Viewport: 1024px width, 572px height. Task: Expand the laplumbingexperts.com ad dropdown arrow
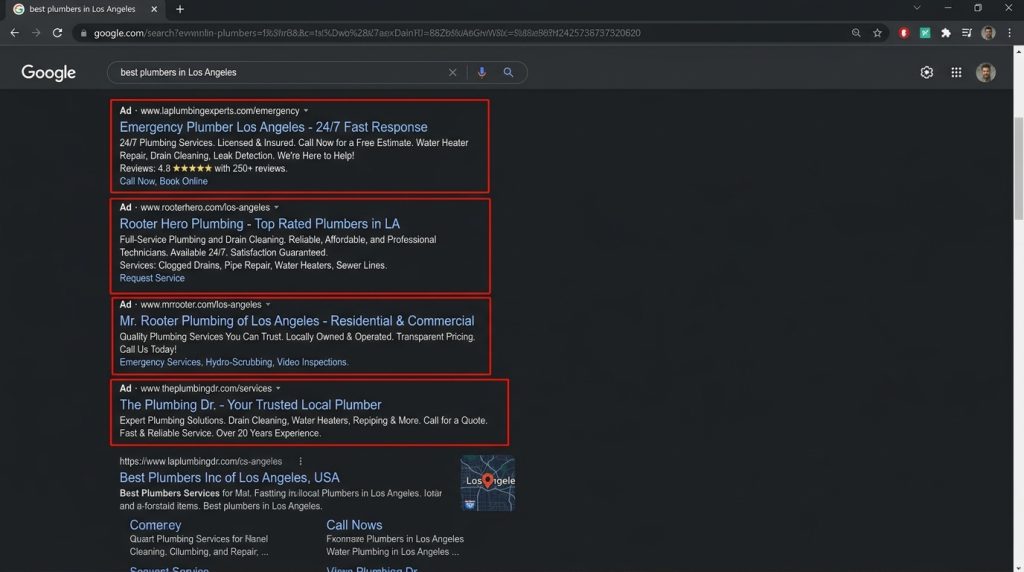306,111
